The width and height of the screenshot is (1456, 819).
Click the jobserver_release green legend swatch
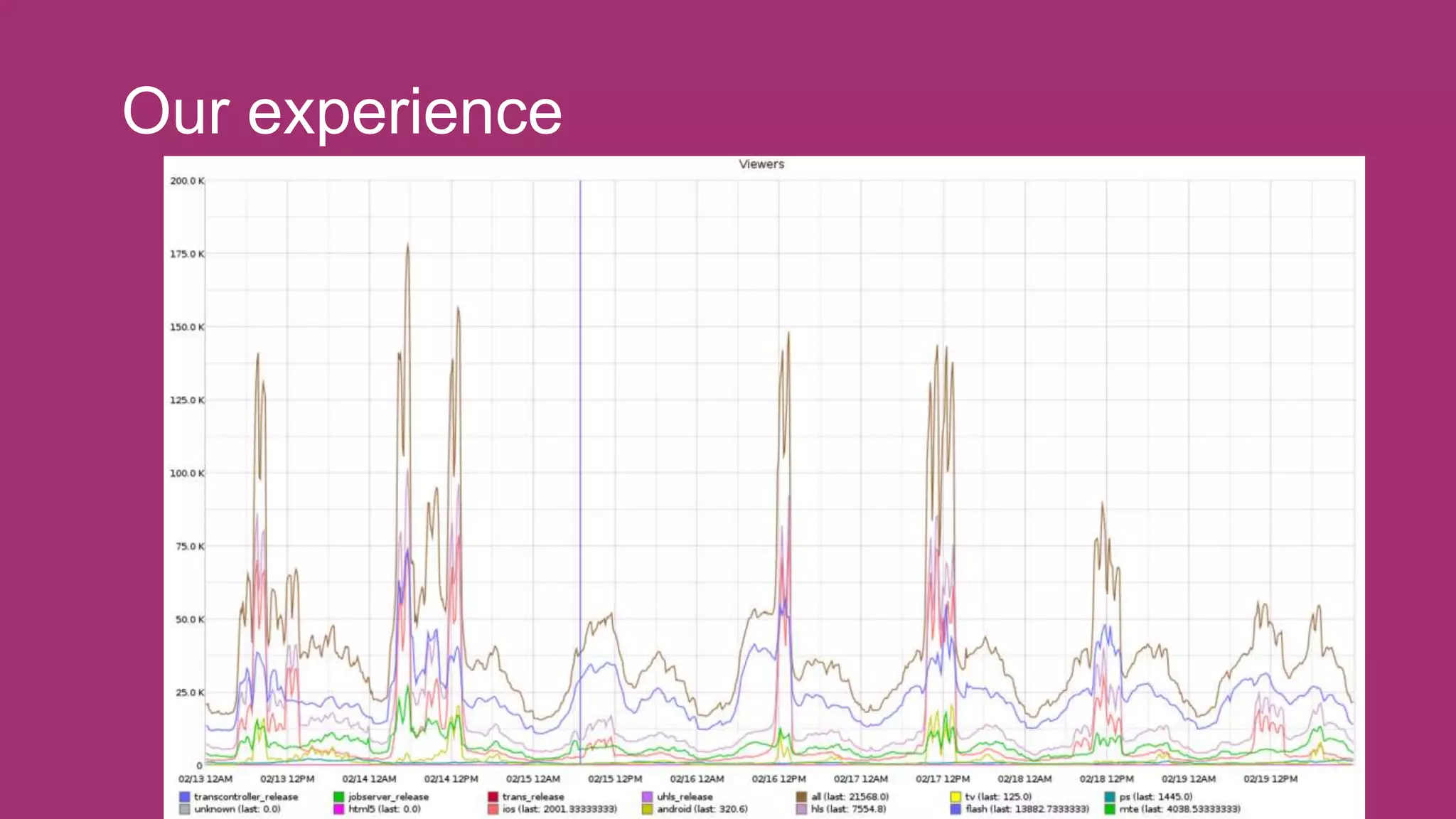coord(339,797)
